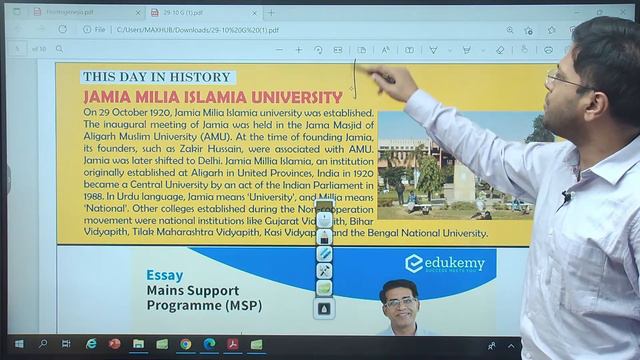
Task: Click the Essay heading text
Action: (x=164, y=275)
